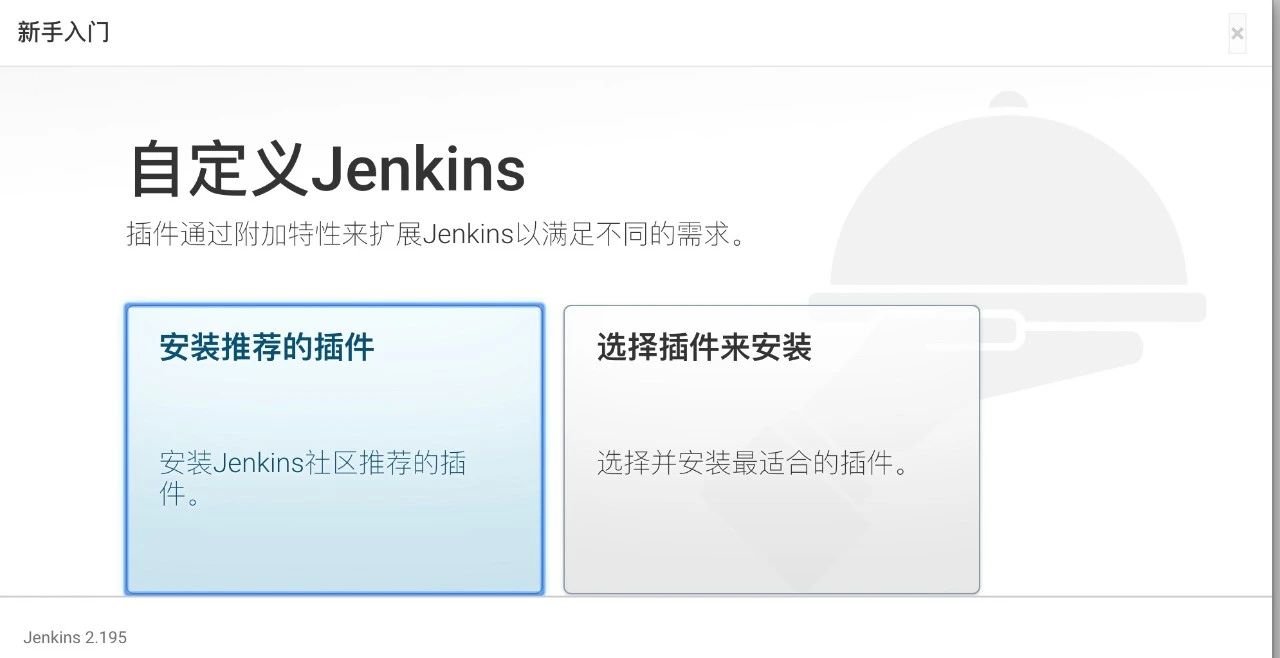Click the blank header bar next to 新手入门
Viewport: 1280px width, 658px height.
point(660,32)
